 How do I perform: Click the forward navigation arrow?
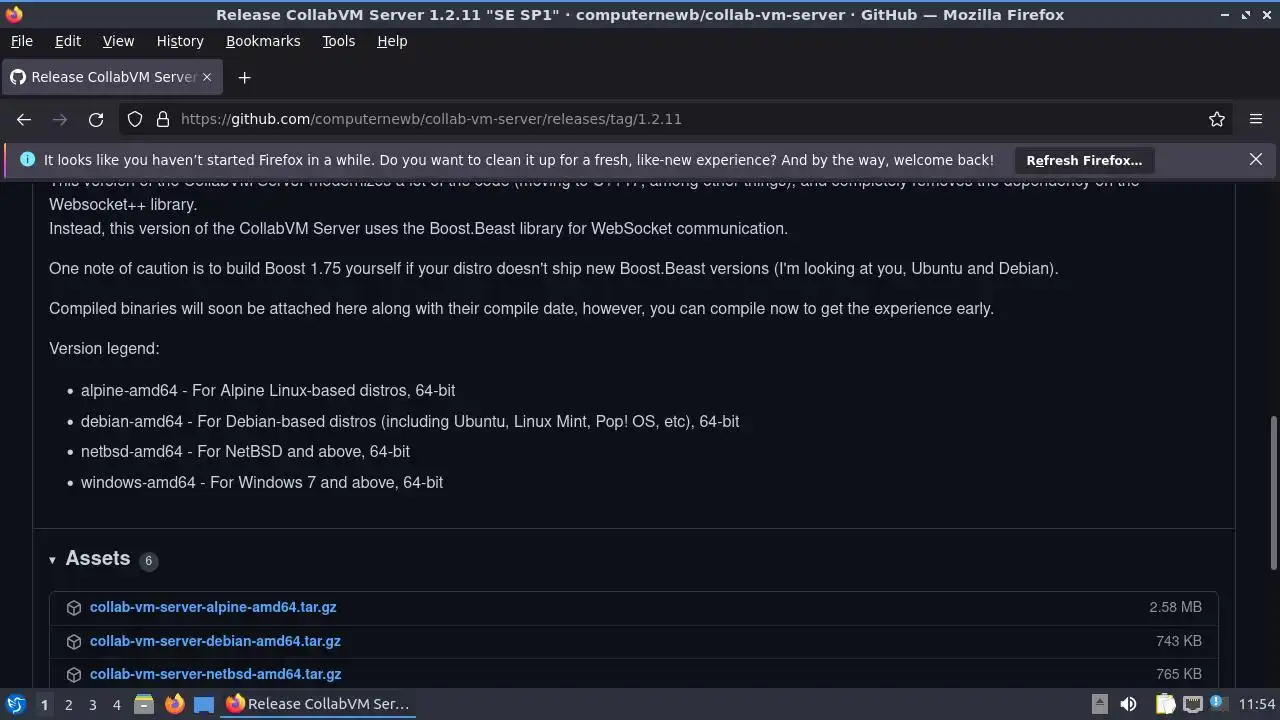point(60,119)
